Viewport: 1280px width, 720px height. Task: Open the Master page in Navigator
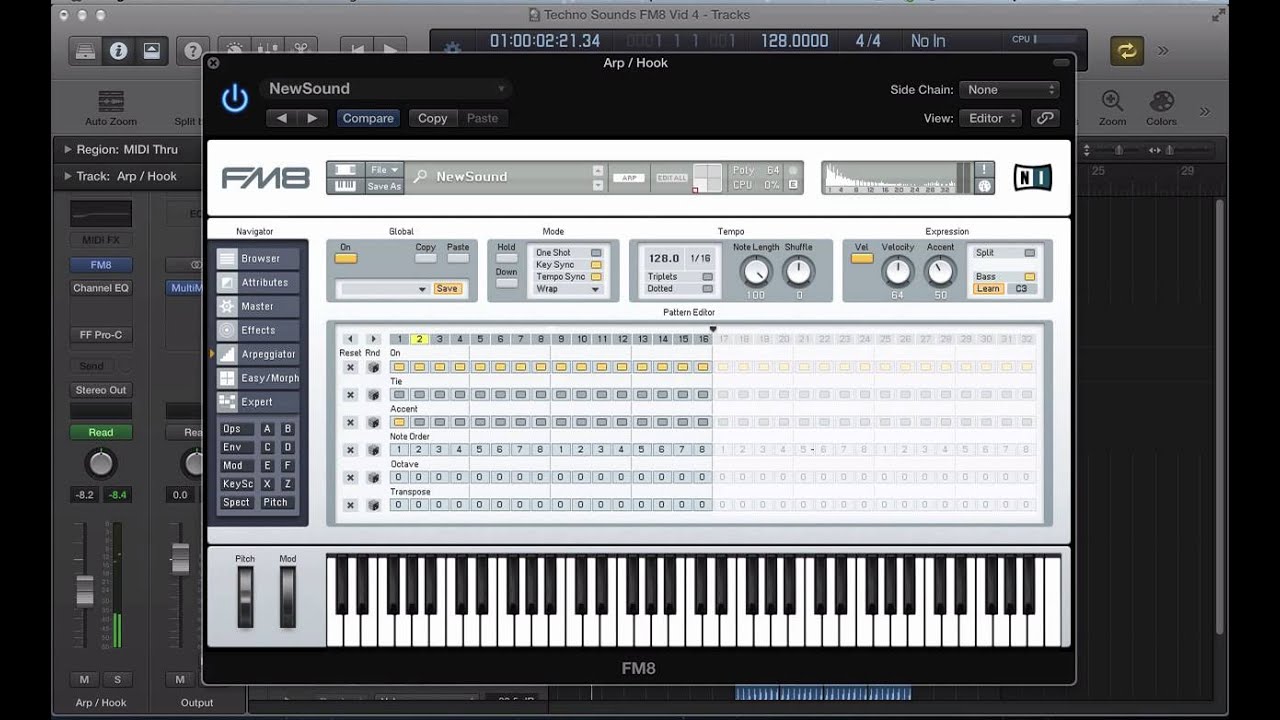coord(260,306)
